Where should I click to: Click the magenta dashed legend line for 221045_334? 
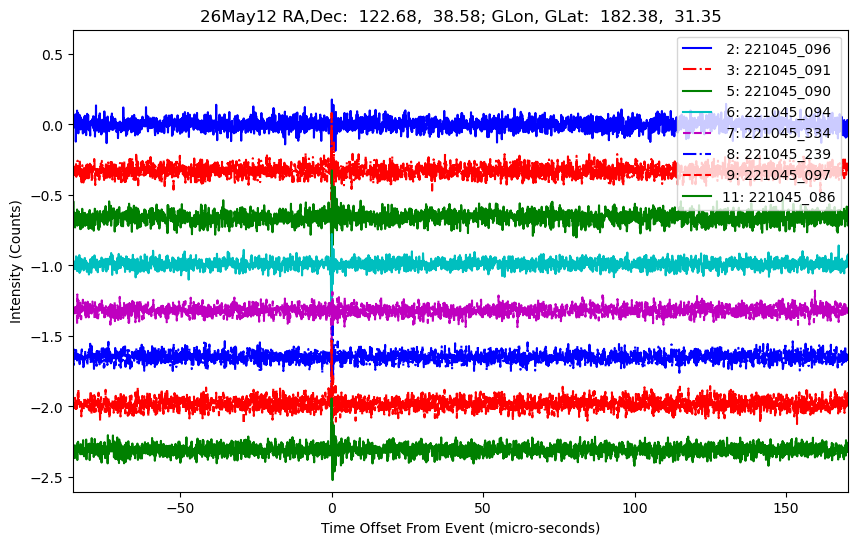697,133
